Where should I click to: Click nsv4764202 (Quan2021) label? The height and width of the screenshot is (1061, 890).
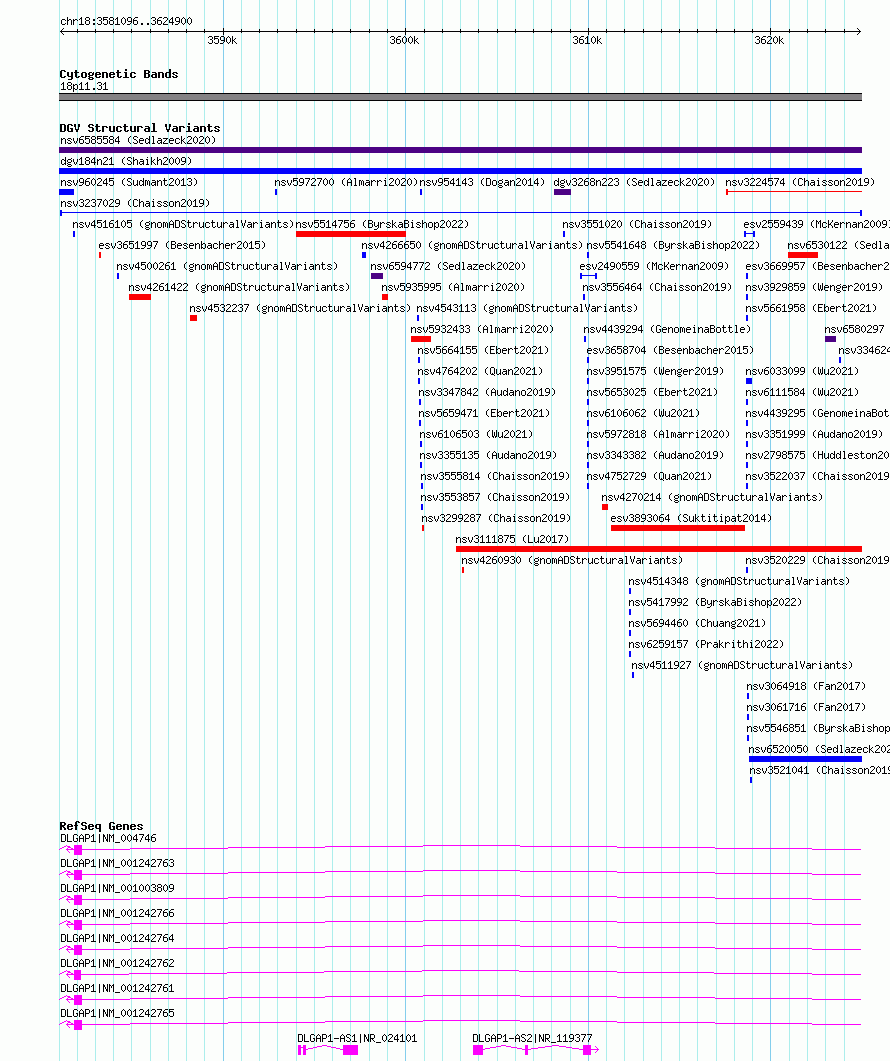[x=480, y=371]
